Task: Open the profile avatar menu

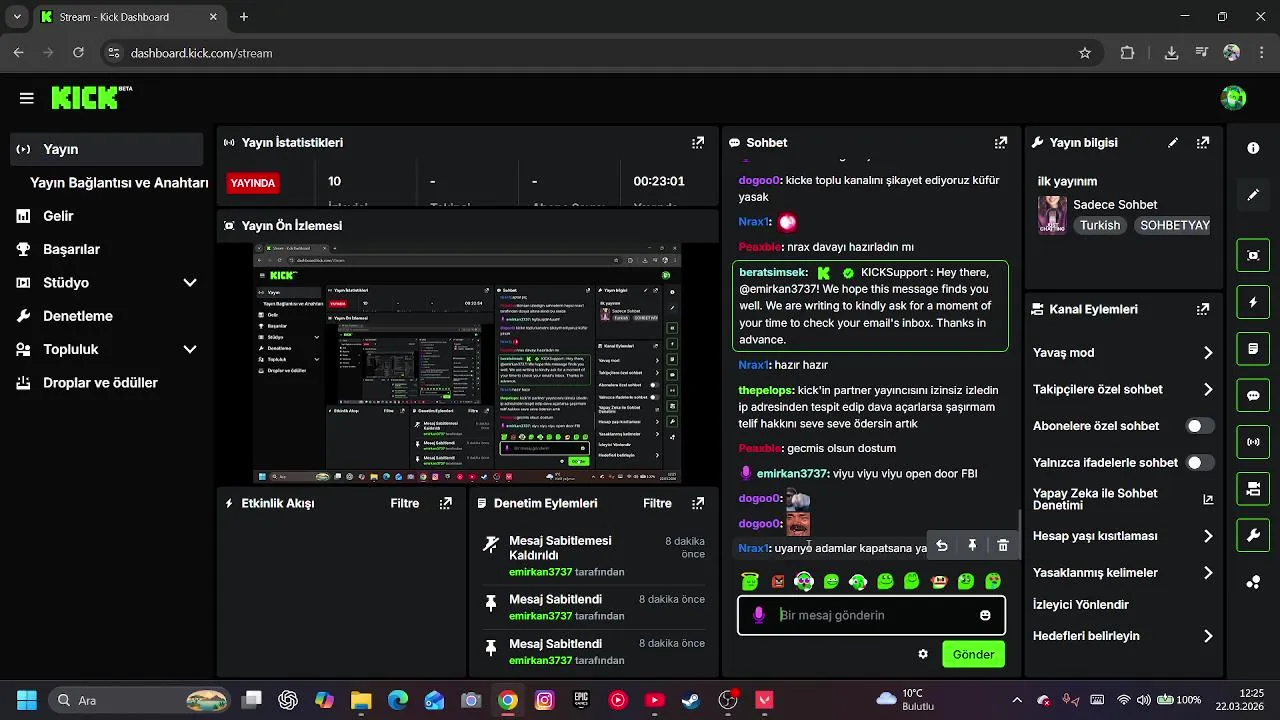Action: coord(1233,98)
